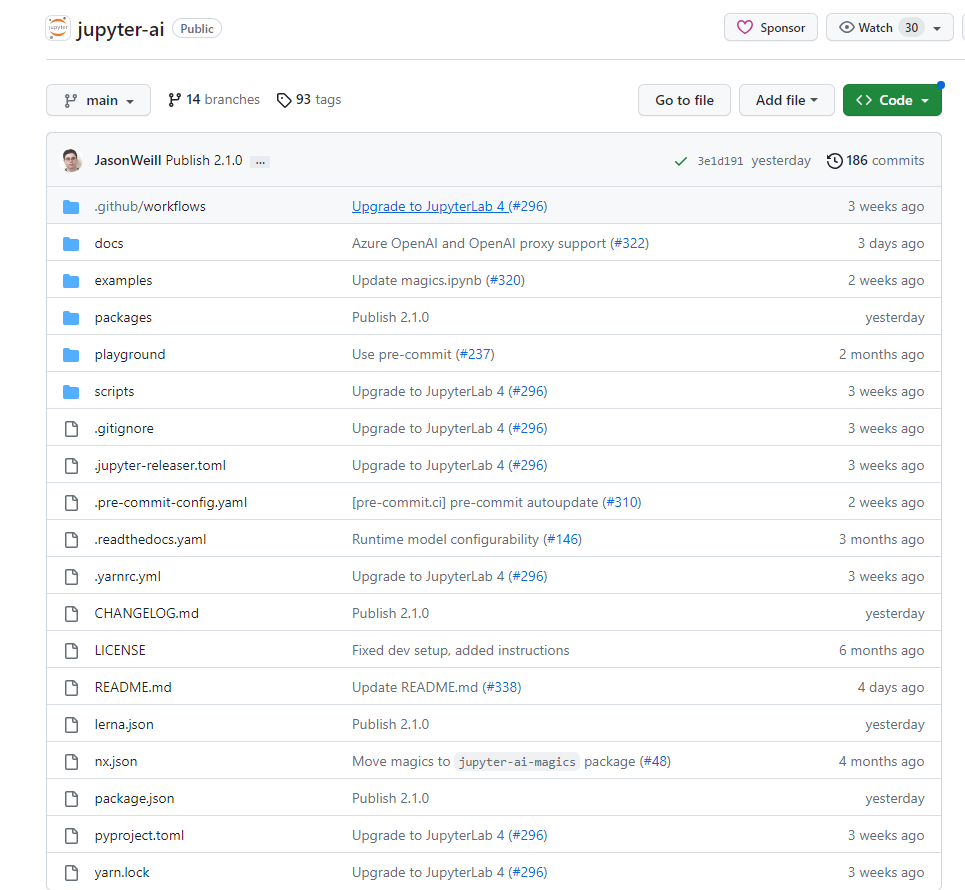The image size is (965, 890).
Task: Open pull request #310 link
Action: [x=622, y=503]
